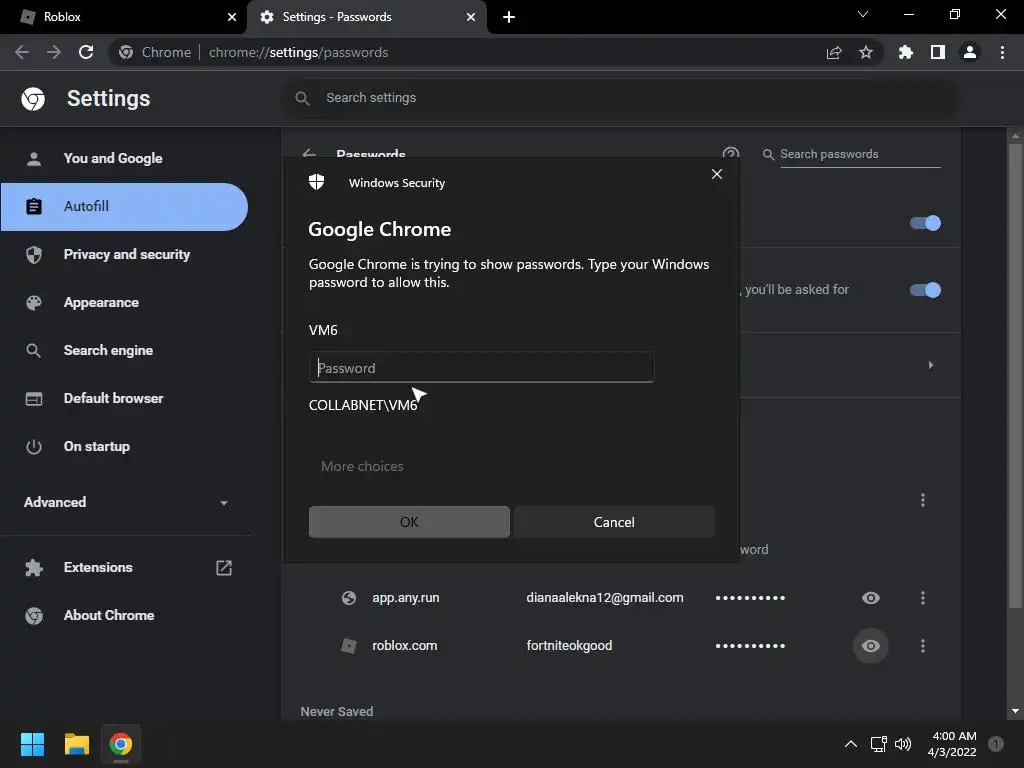Click the Chrome taskbar icon
Viewport: 1024px width, 768px height.
tap(121, 744)
